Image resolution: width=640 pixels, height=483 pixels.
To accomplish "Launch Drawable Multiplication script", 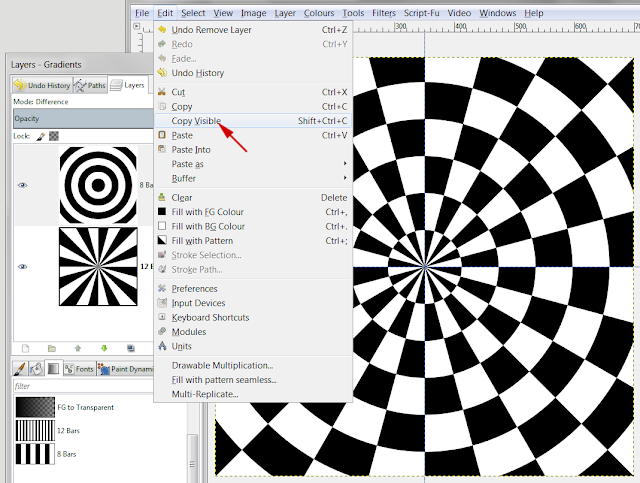I will coord(253,365).
